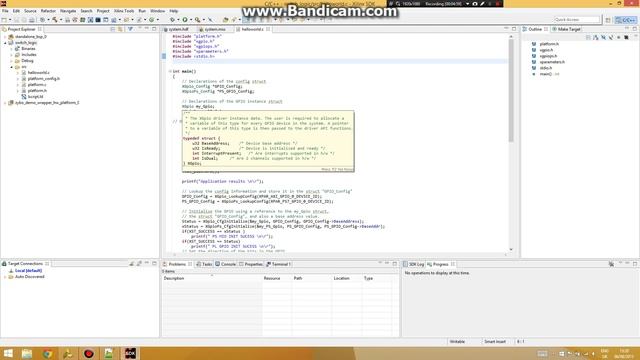Click the New file toolbar icon

4,20
